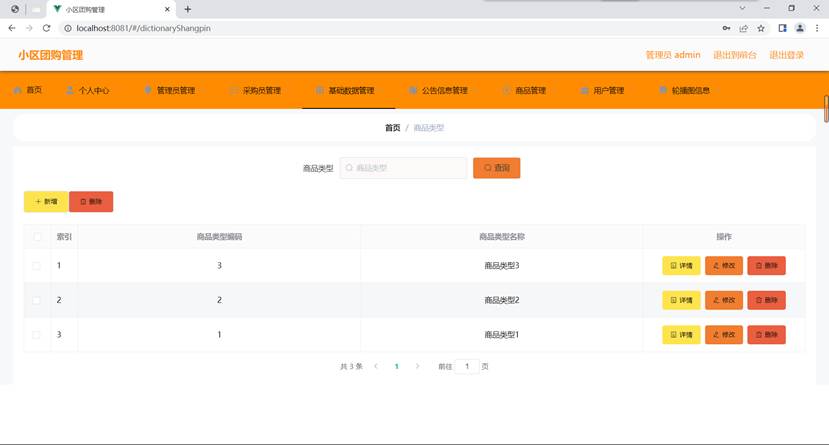Open 用户管理 menu

[x=602, y=90]
